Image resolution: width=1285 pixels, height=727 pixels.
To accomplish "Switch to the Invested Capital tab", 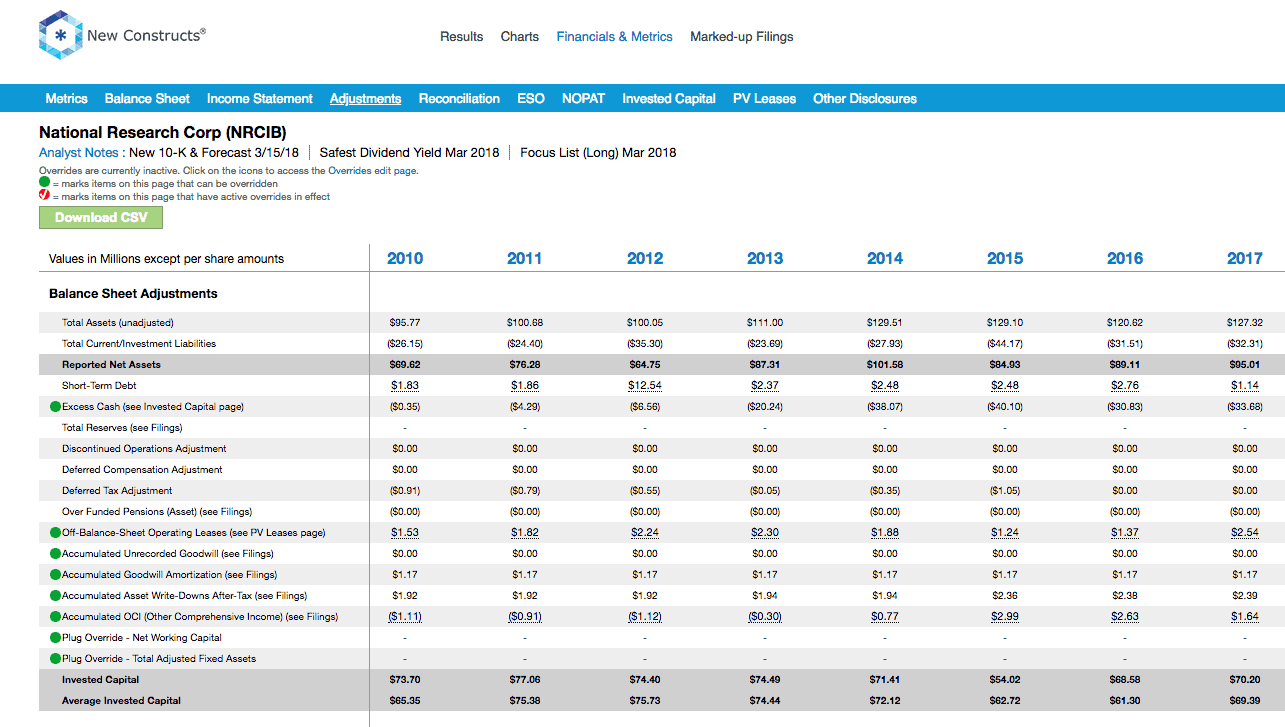I will (669, 98).
